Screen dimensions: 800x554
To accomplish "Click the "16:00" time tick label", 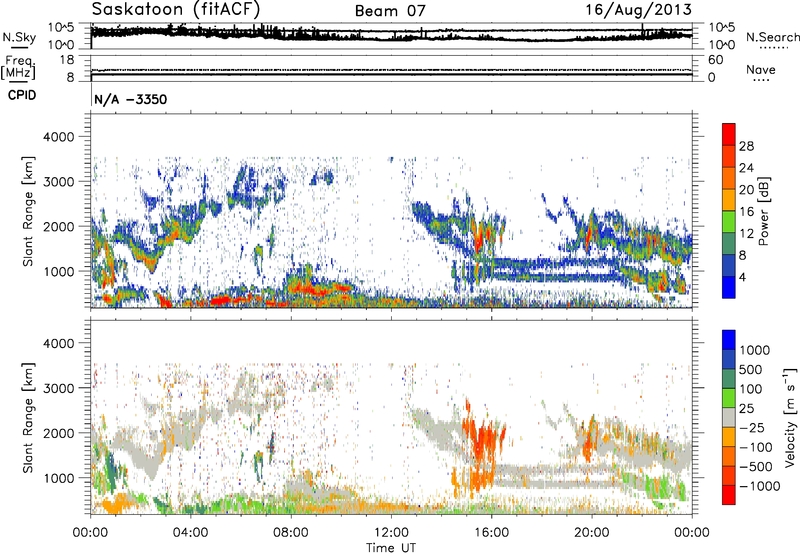I will pos(491,533).
